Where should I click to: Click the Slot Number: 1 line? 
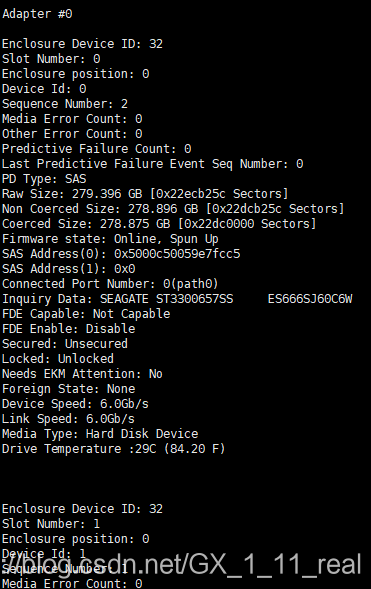click(51, 524)
